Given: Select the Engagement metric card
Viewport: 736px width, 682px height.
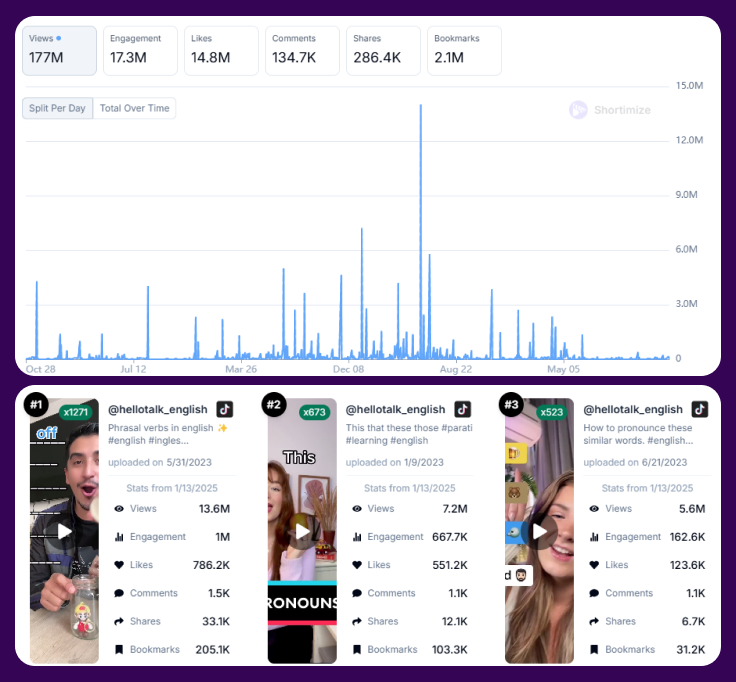Looking at the screenshot, I should pyautogui.click(x=140, y=50).
